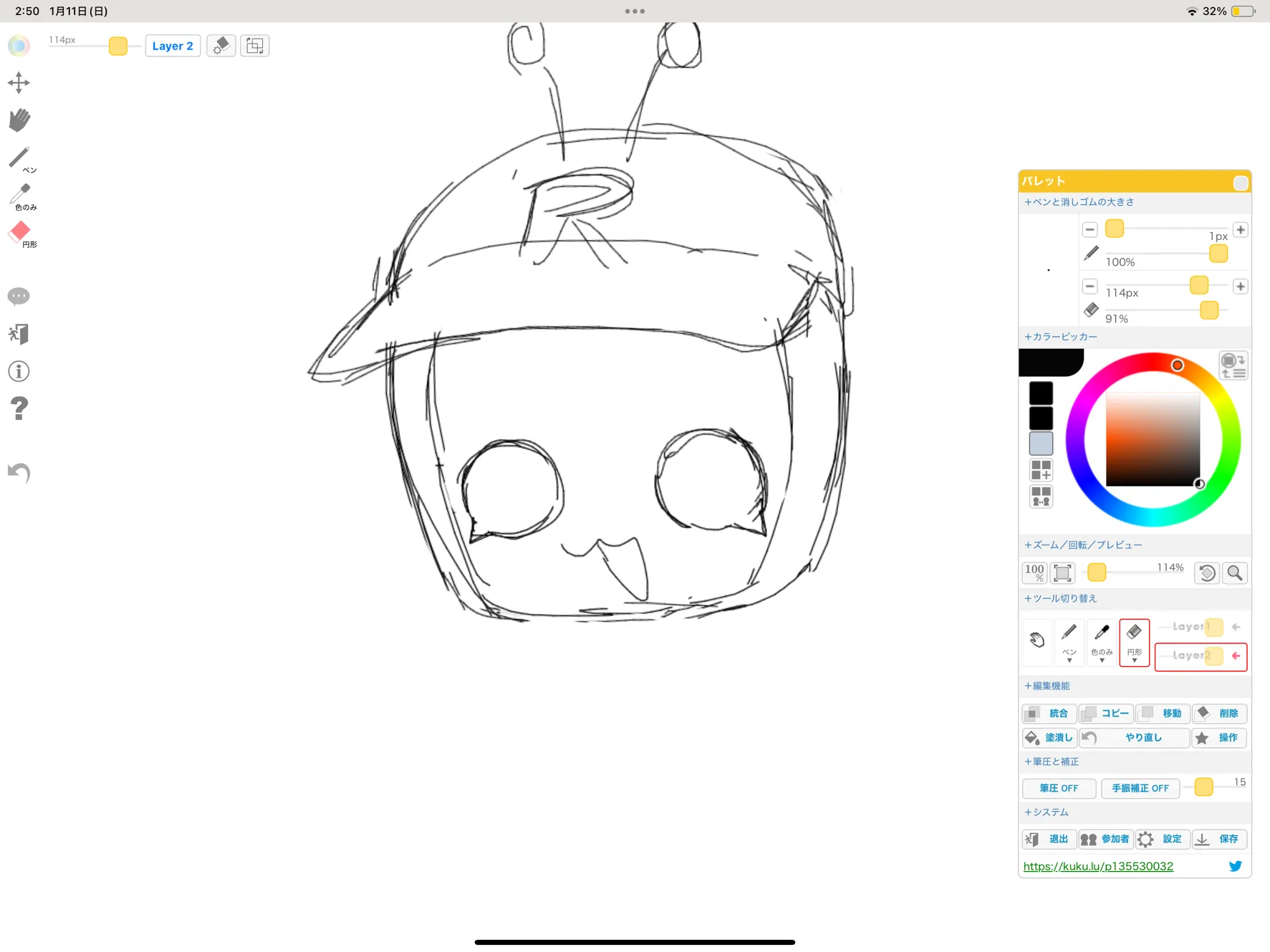The image size is (1270, 952).
Task: Click the 統合 merge button
Action: [x=1049, y=713]
